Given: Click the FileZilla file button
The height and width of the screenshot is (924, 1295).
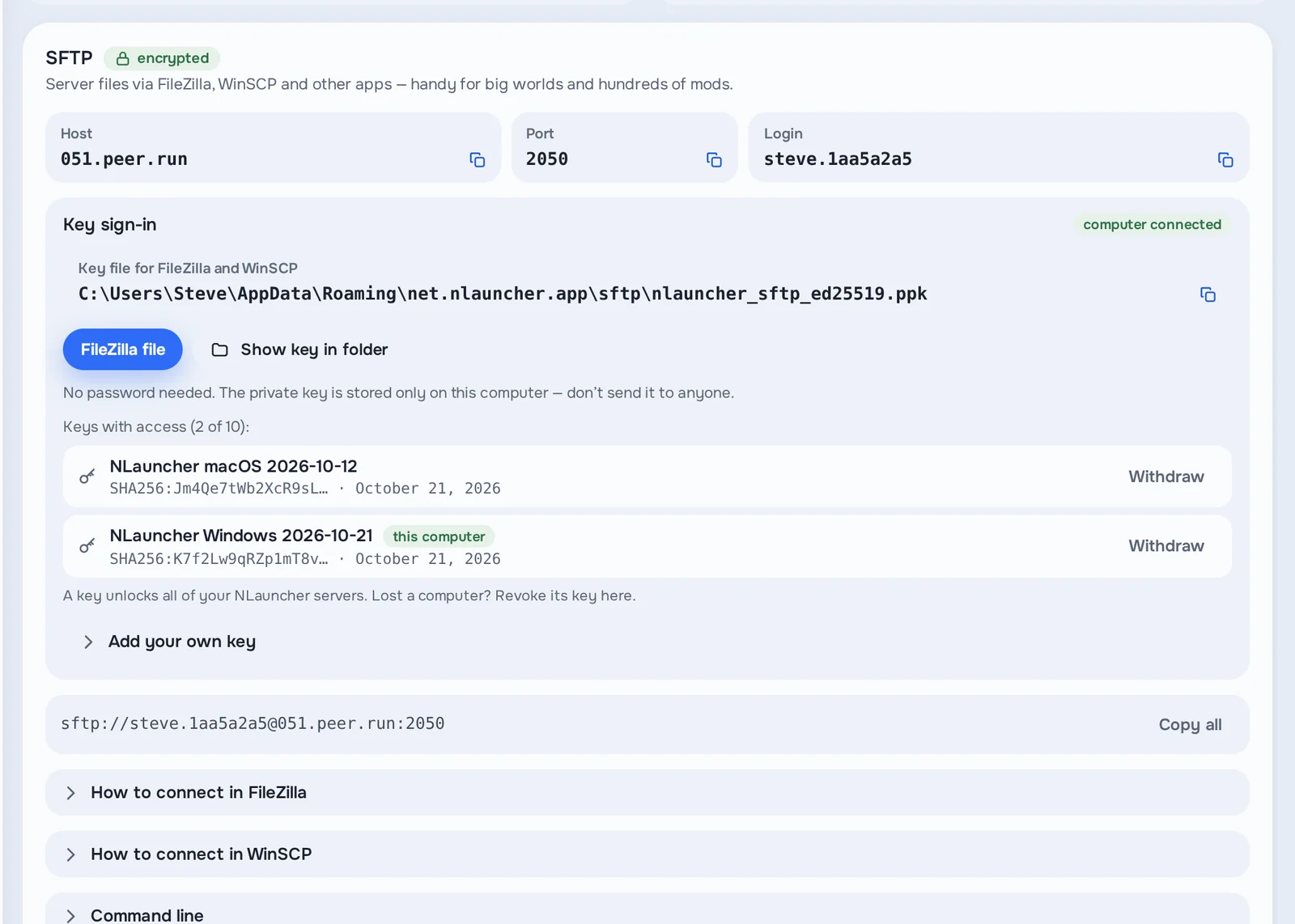Looking at the screenshot, I should (x=123, y=350).
